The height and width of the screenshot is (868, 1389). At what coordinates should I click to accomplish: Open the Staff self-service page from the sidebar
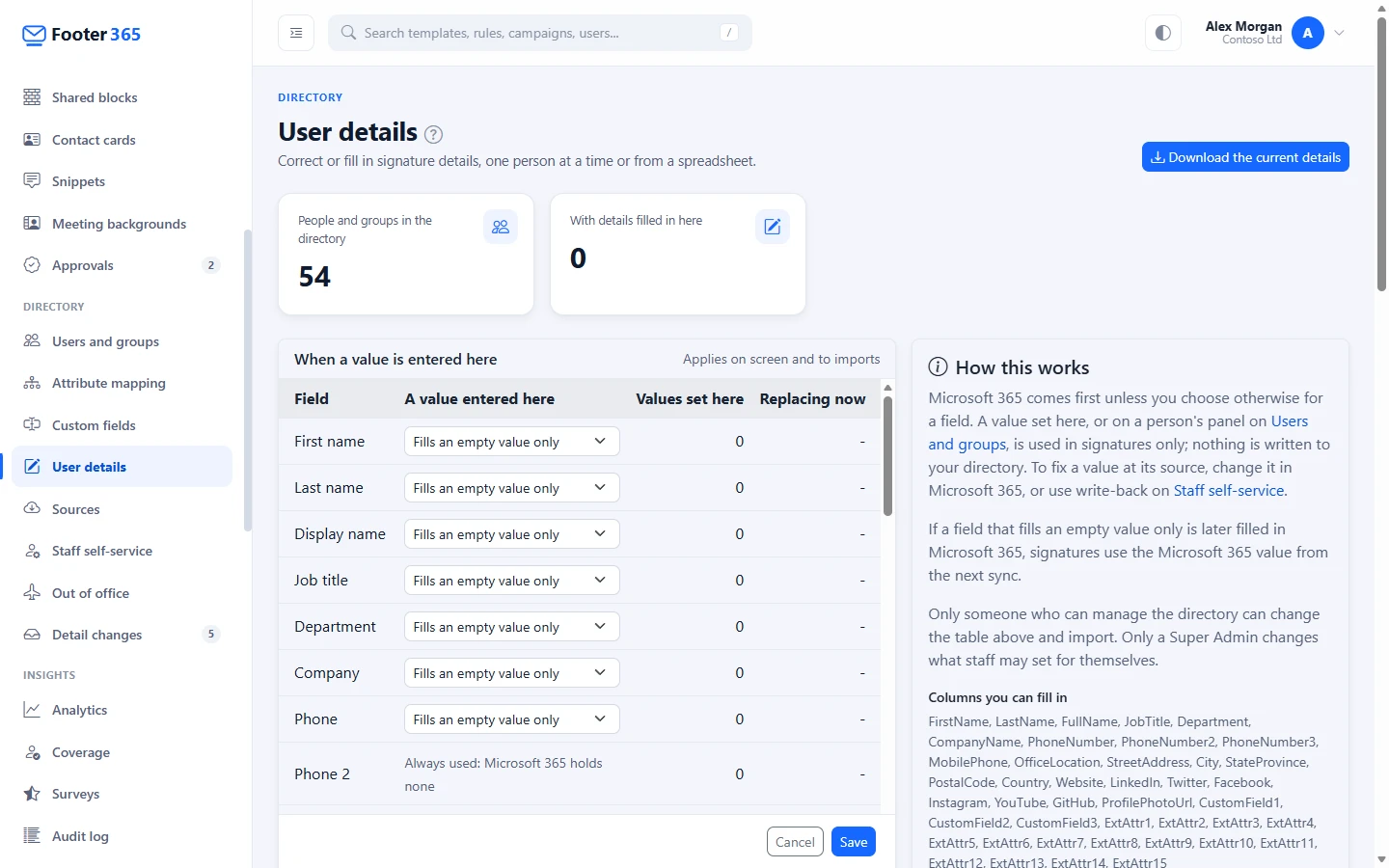[x=123, y=551]
